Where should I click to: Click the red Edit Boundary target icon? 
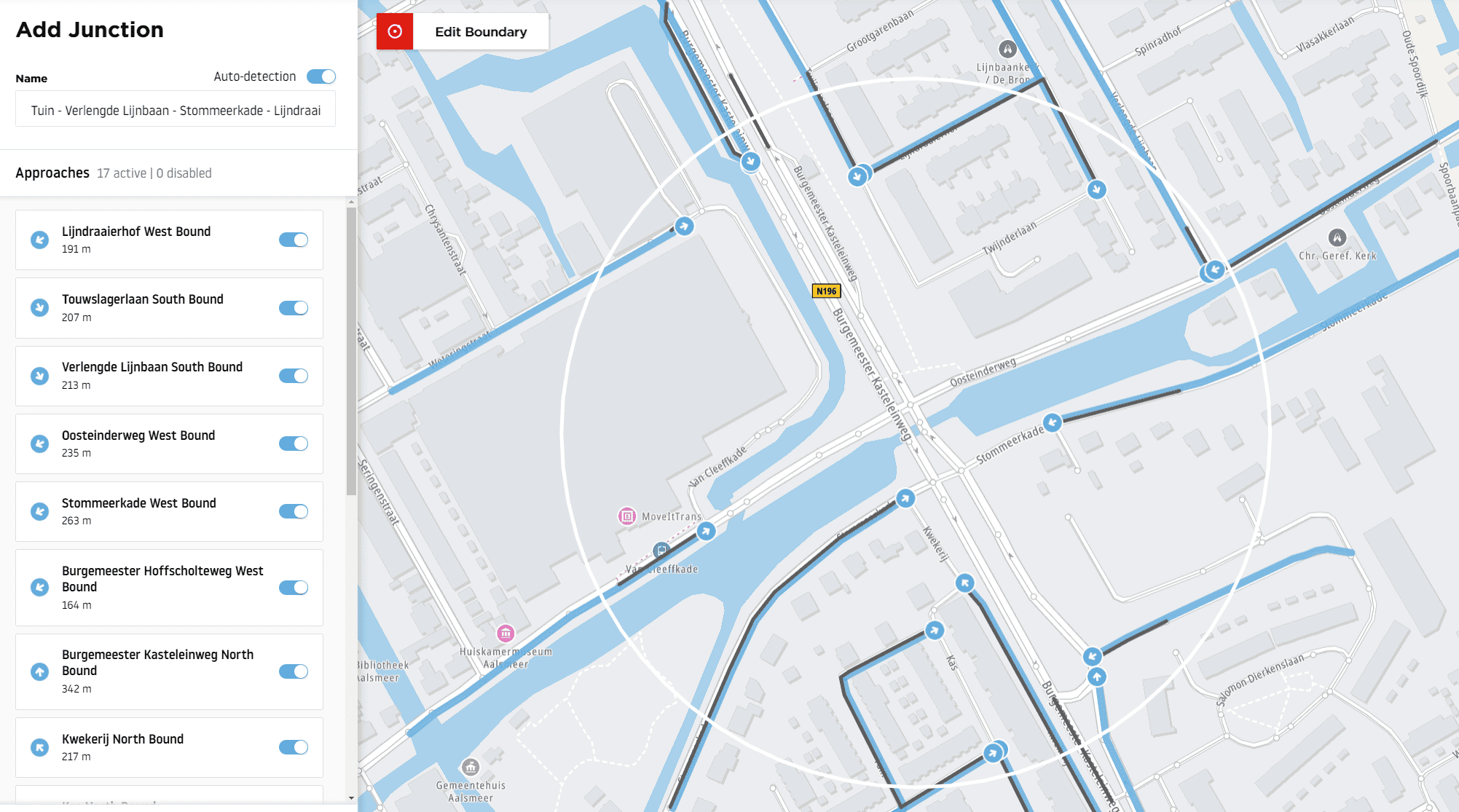click(x=395, y=31)
